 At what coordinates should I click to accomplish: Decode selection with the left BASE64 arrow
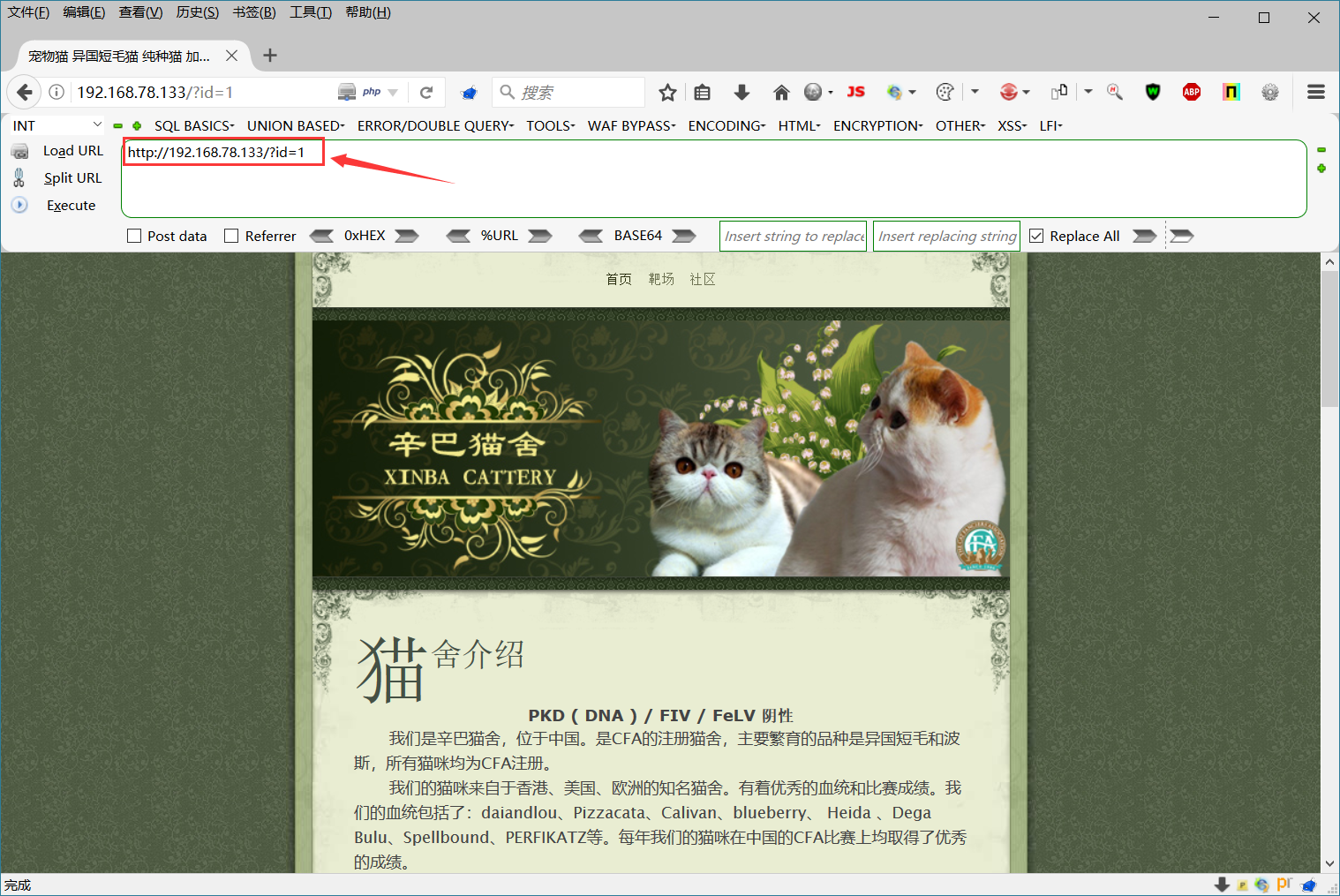click(591, 236)
